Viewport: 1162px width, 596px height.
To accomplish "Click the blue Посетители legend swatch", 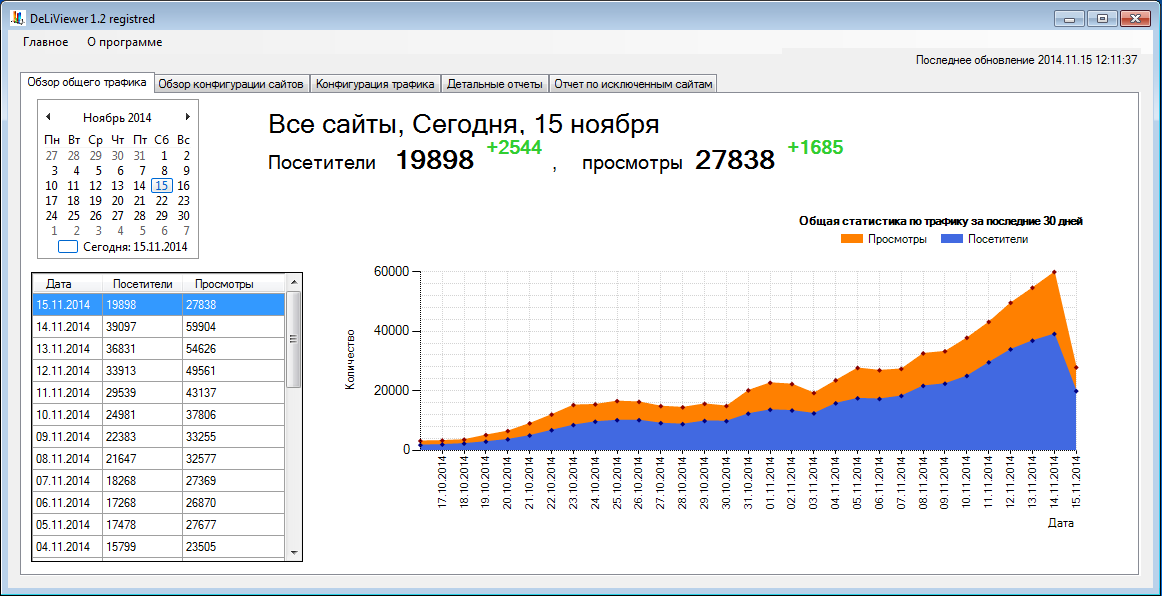I will tap(951, 239).
